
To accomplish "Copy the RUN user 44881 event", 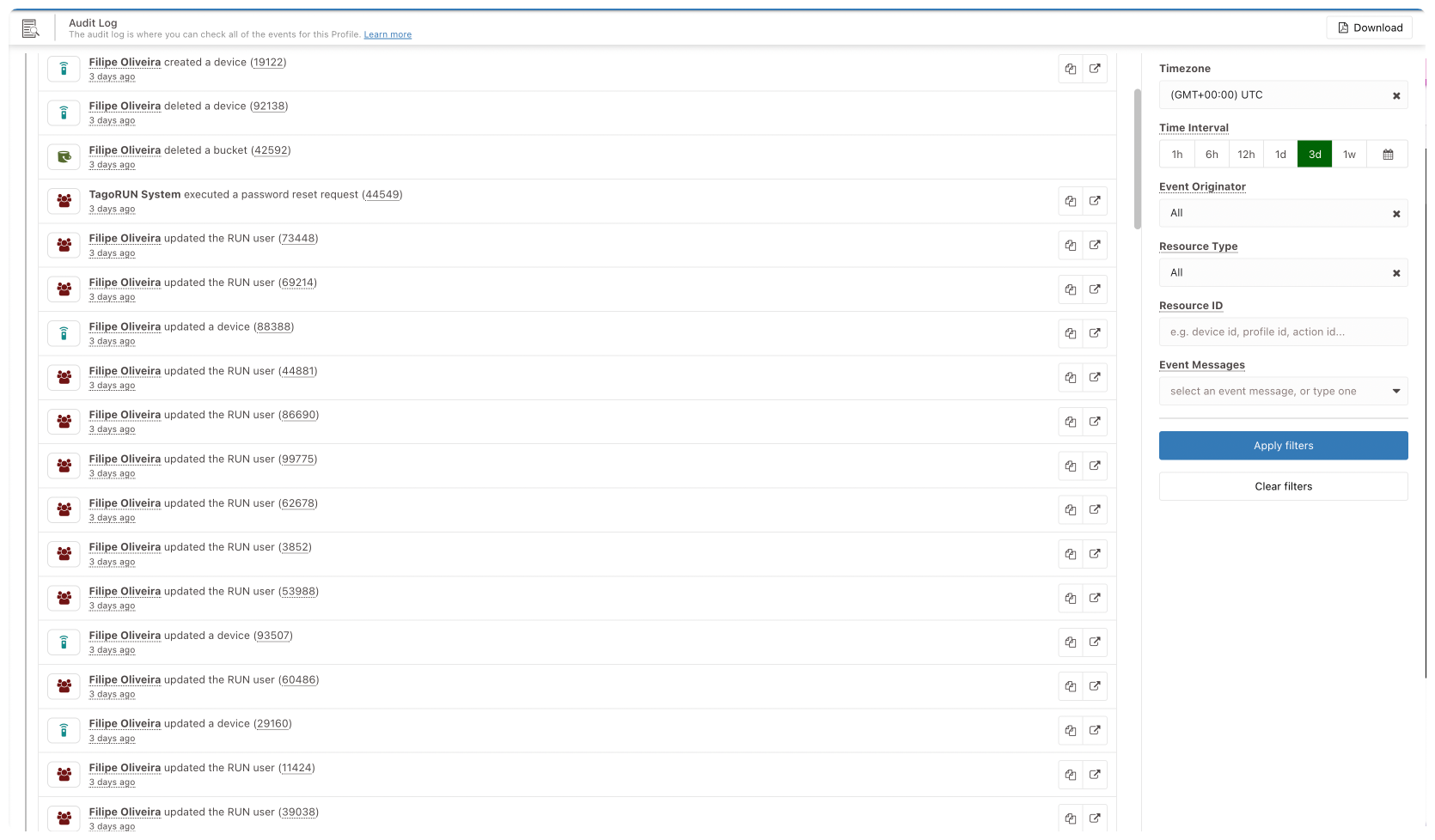I will click(1071, 378).
